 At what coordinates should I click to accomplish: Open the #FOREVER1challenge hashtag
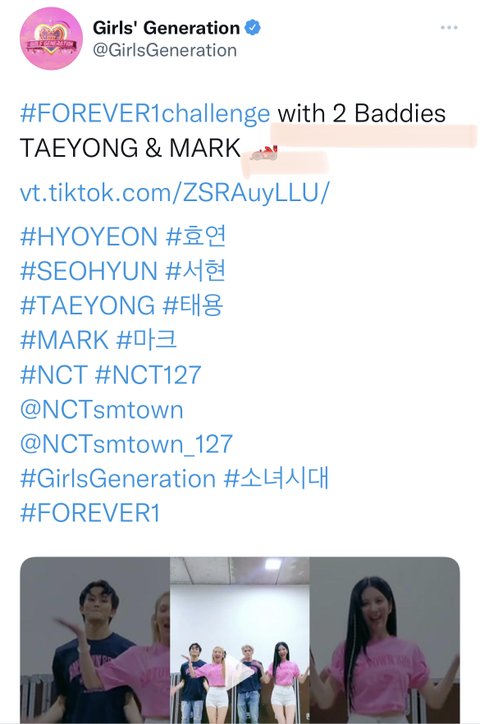coord(145,114)
